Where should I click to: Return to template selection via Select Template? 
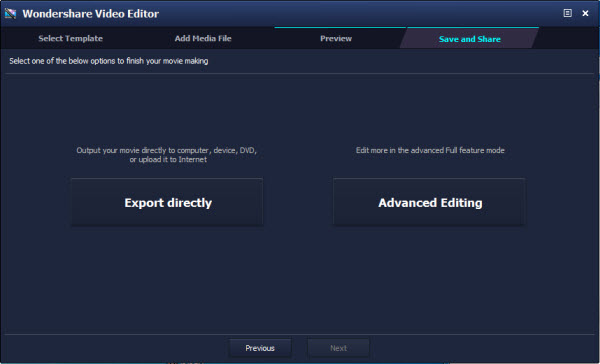click(x=70, y=38)
